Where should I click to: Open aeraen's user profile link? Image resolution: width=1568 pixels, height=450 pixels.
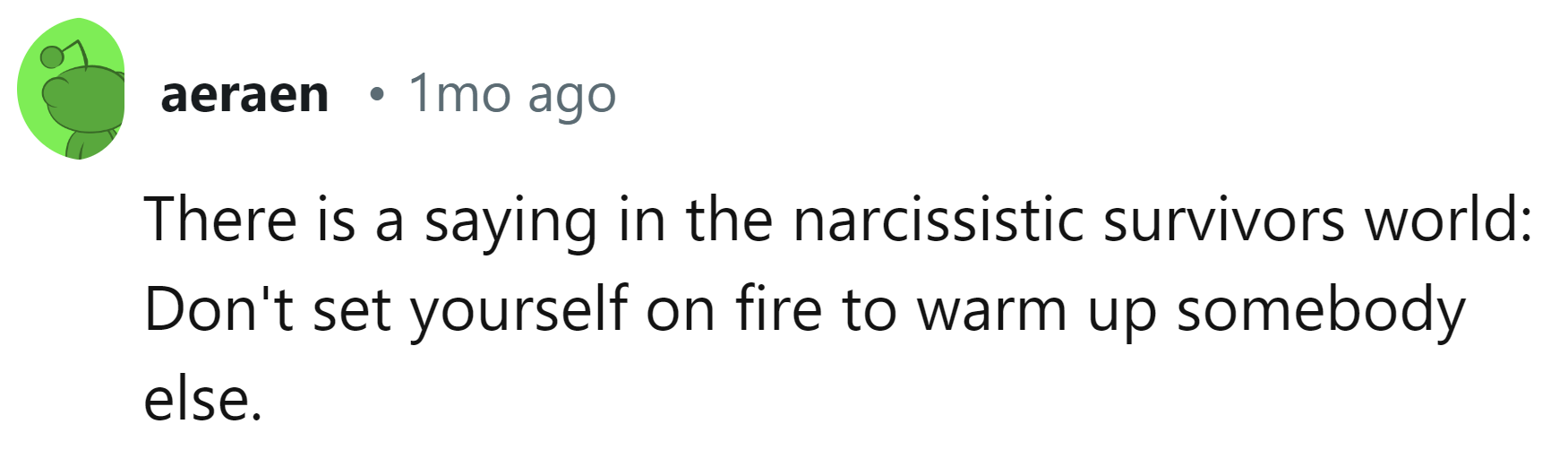[x=244, y=94]
